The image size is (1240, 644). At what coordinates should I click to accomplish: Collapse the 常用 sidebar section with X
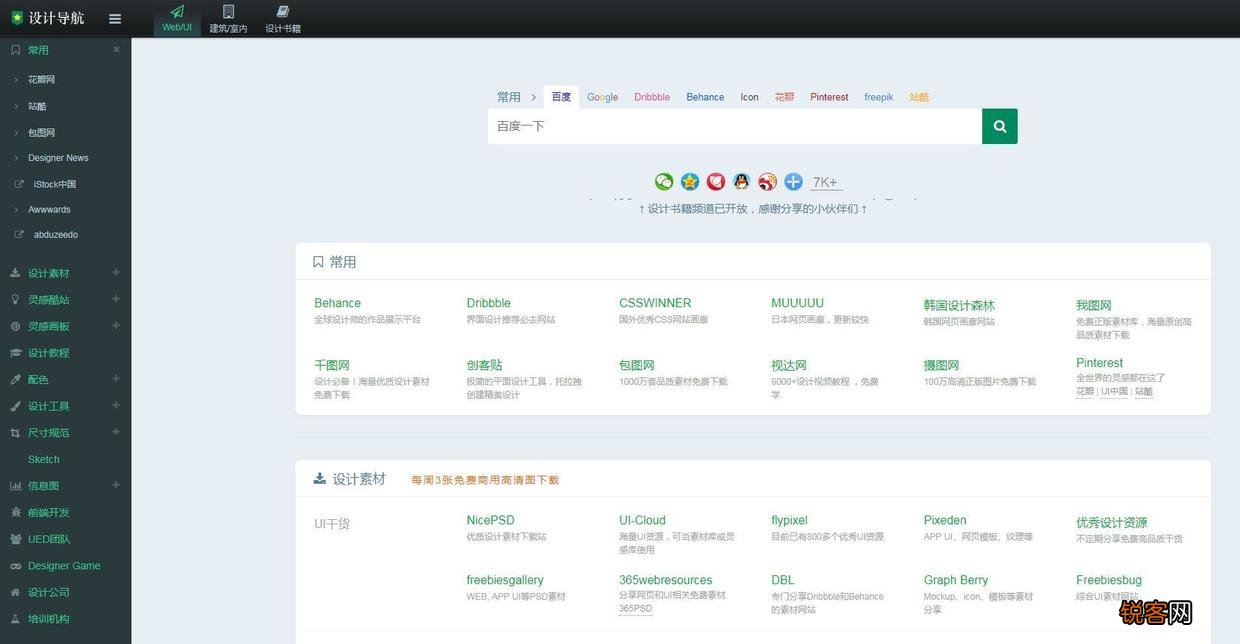point(116,49)
